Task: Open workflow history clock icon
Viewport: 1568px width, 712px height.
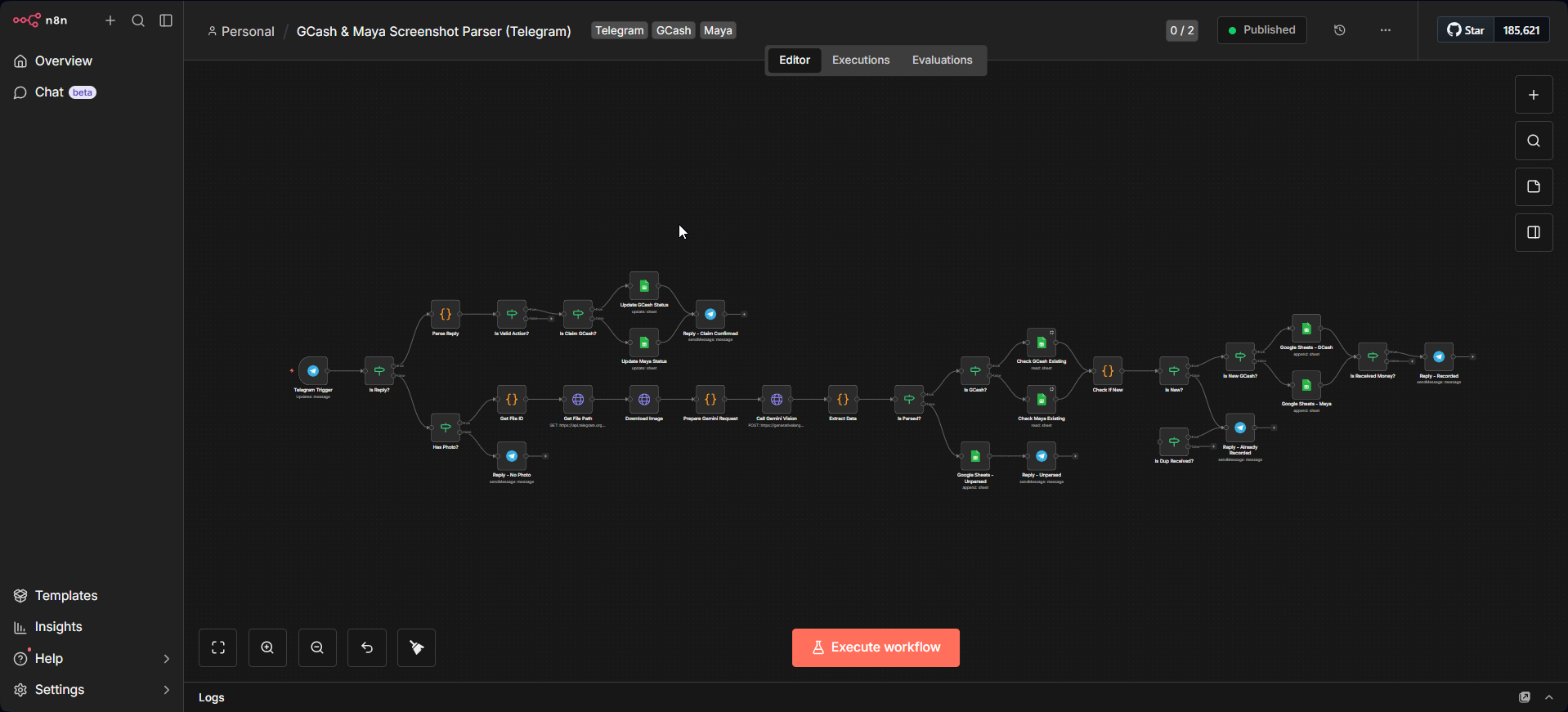Action: click(x=1339, y=30)
